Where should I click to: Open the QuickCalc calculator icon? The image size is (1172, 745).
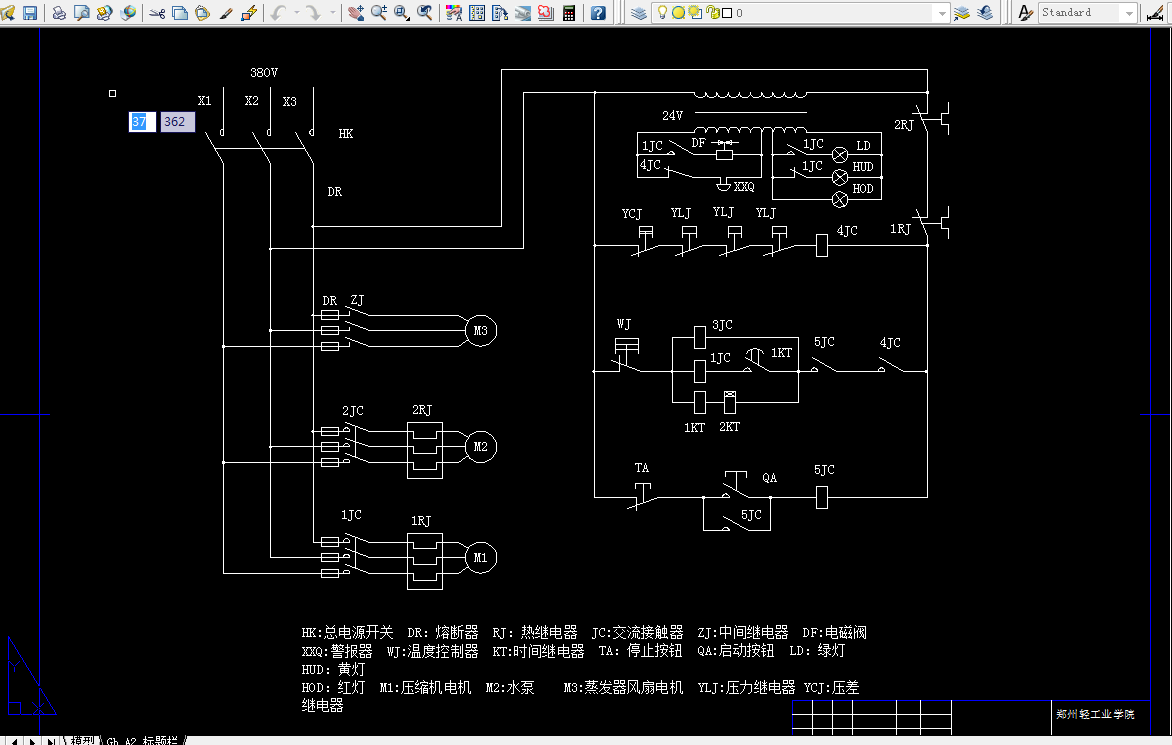[x=569, y=13]
